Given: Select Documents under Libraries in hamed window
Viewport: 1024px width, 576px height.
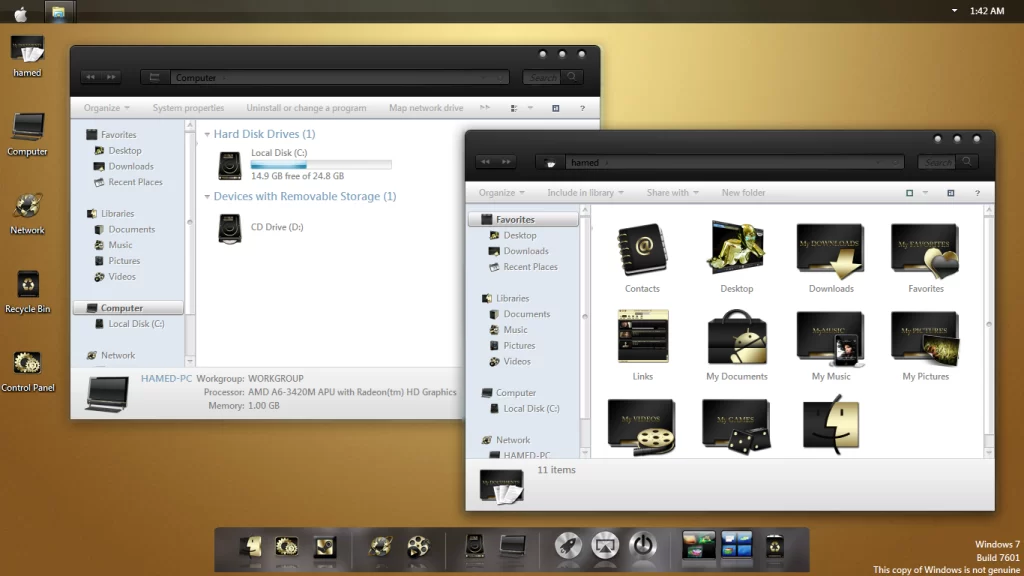Looking at the screenshot, I should click(526, 314).
